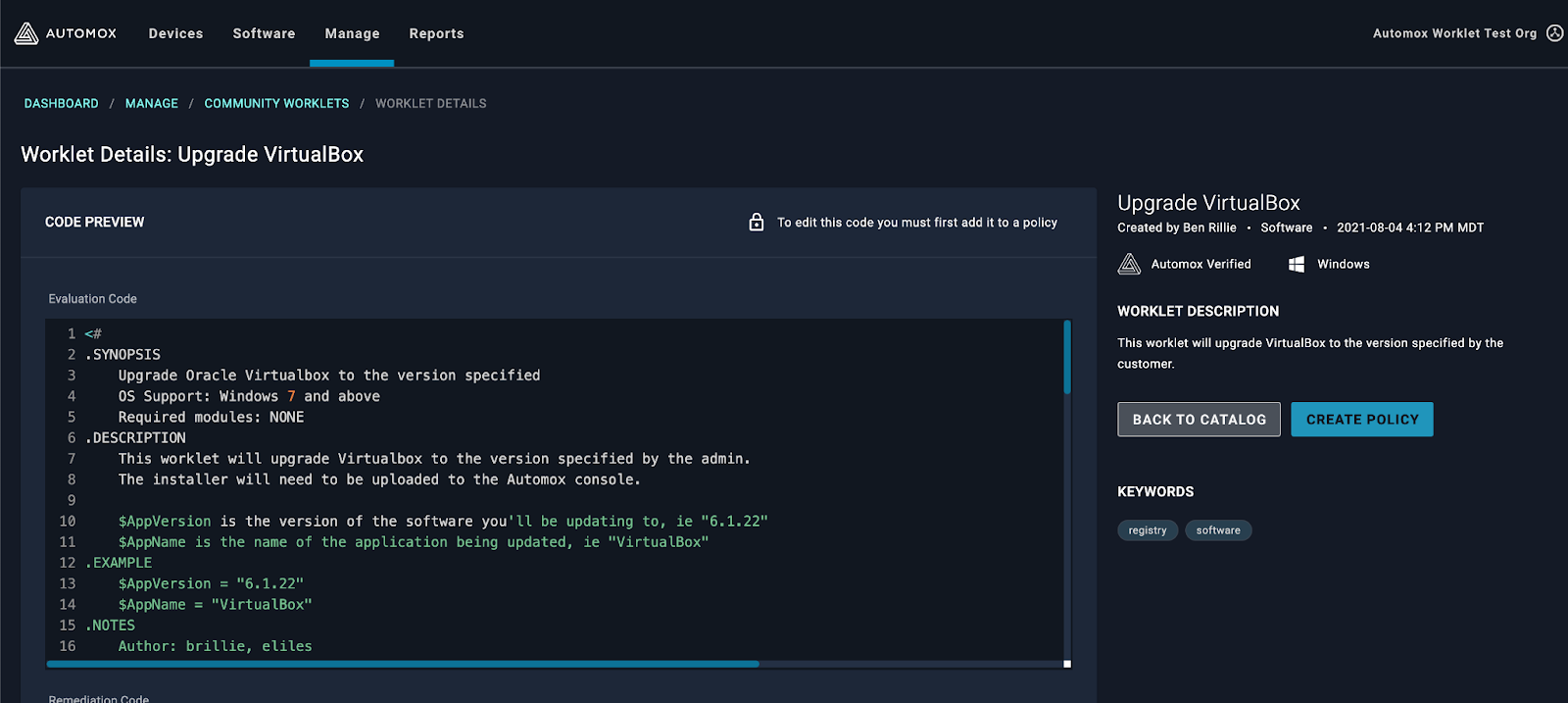Click the 'Worklet Details: Upgrade VirtualBox' page heading
The height and width of the screenshot is (703, 1568).
point(192,155)
